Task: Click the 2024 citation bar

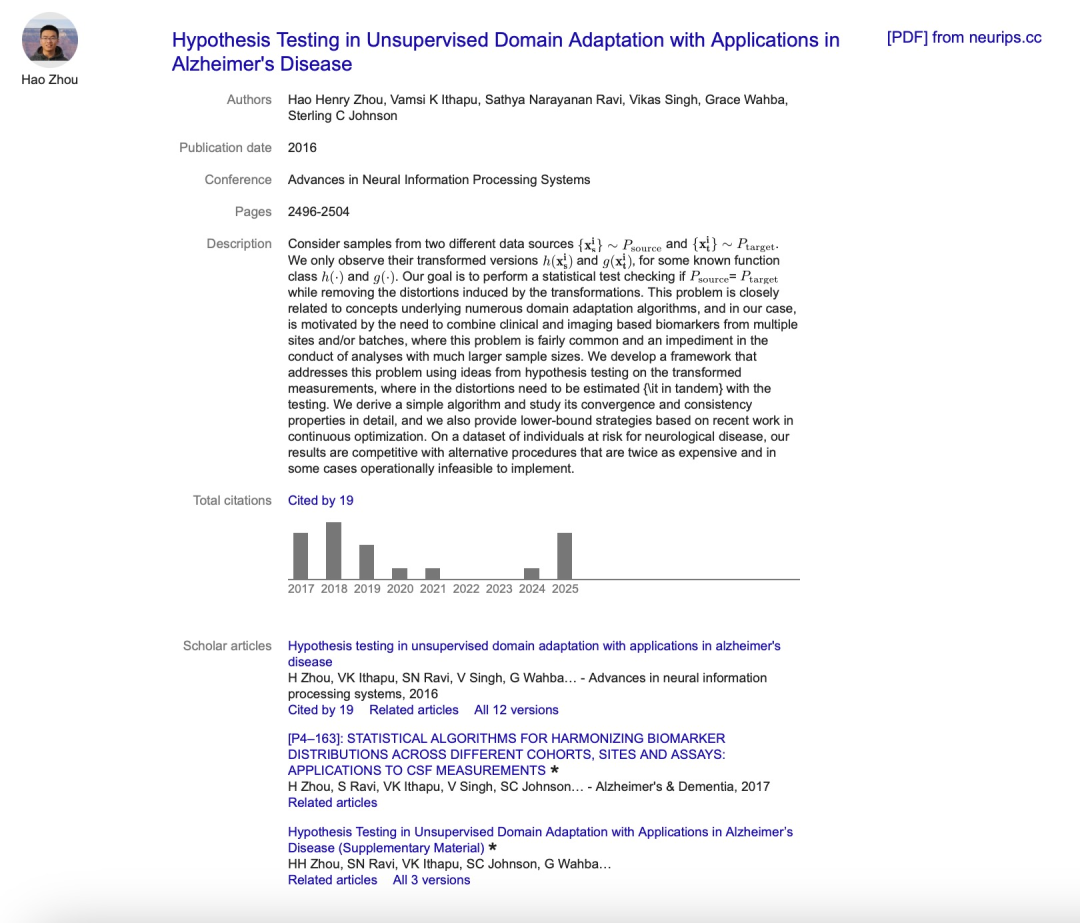Action: pyautogui.click(x=531, y=573)
